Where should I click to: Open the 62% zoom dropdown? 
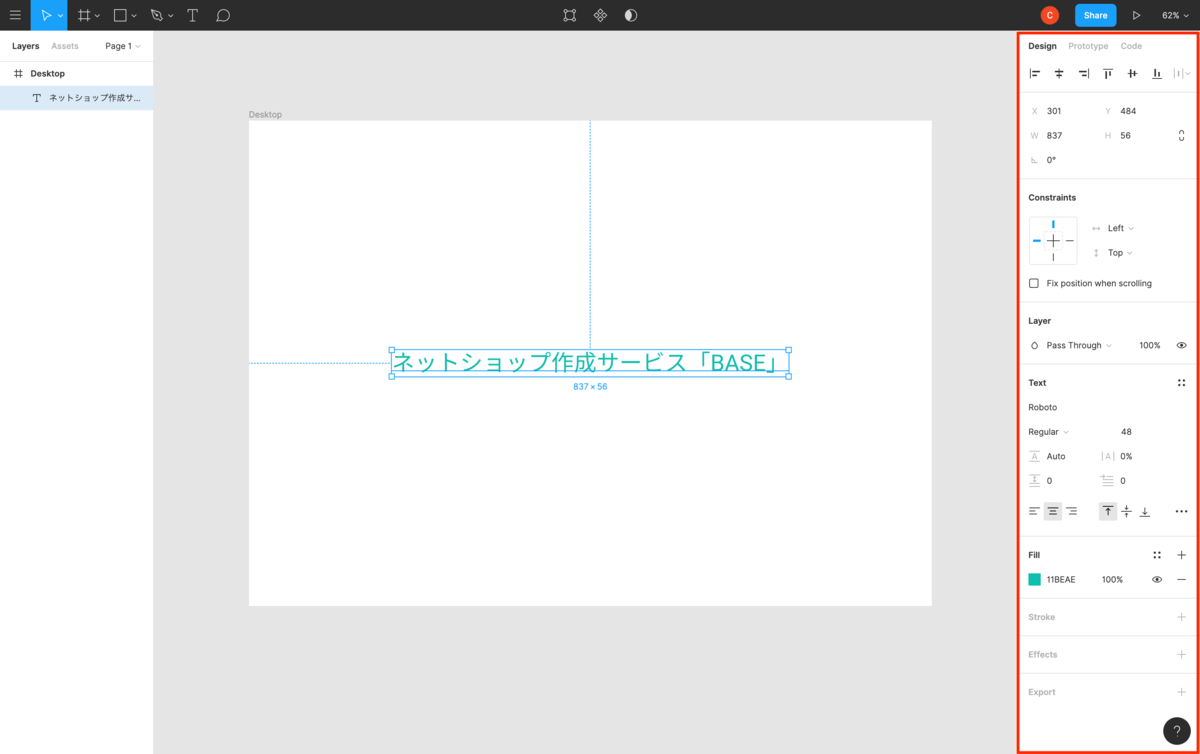tap(1175, 15)
